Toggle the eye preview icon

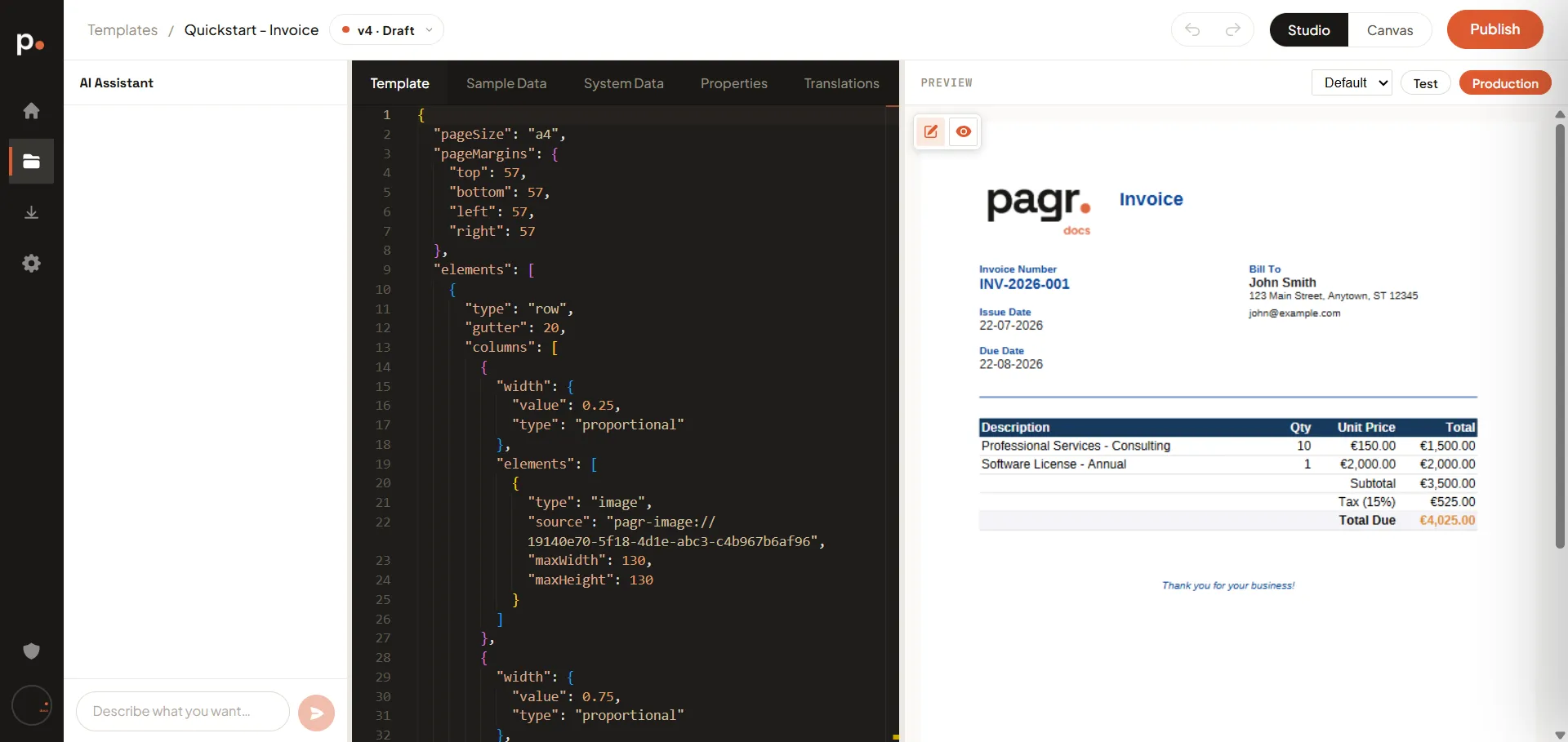964,131
